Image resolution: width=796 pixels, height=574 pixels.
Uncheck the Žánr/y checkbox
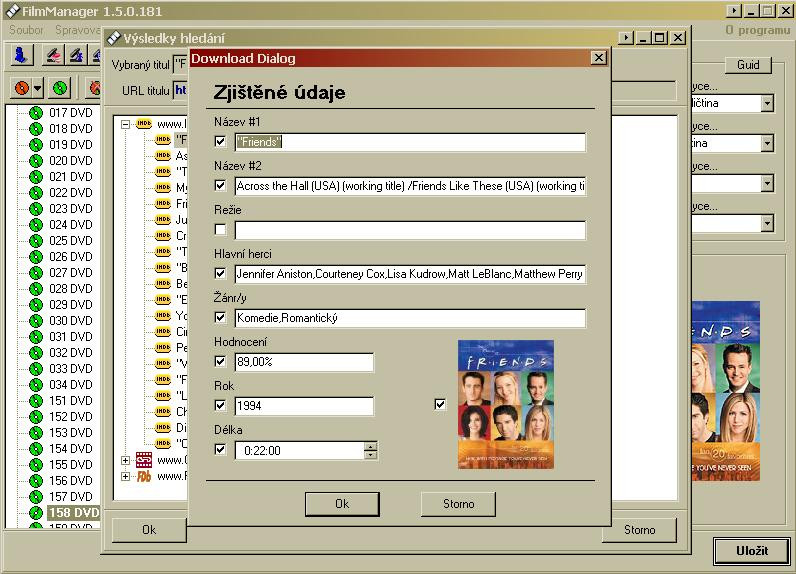pos(220,317)
